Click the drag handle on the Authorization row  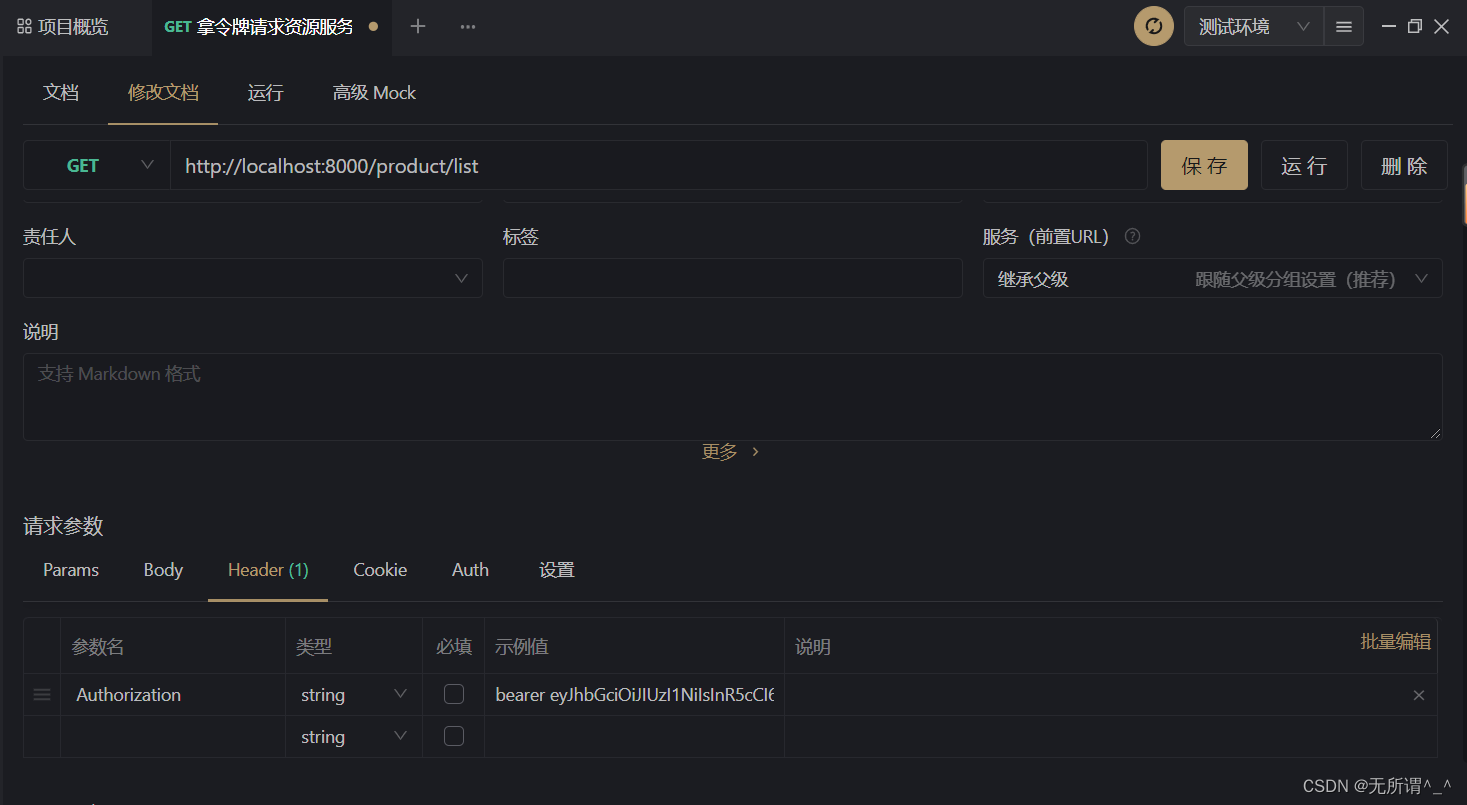(41, 694)
